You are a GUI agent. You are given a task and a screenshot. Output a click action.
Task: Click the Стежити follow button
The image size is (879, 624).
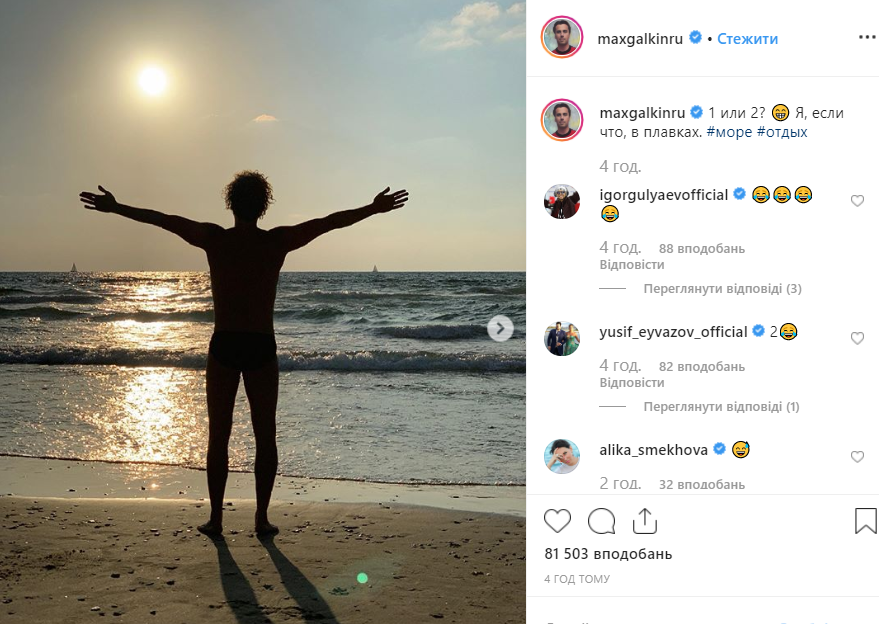click(x=748, y=39)
